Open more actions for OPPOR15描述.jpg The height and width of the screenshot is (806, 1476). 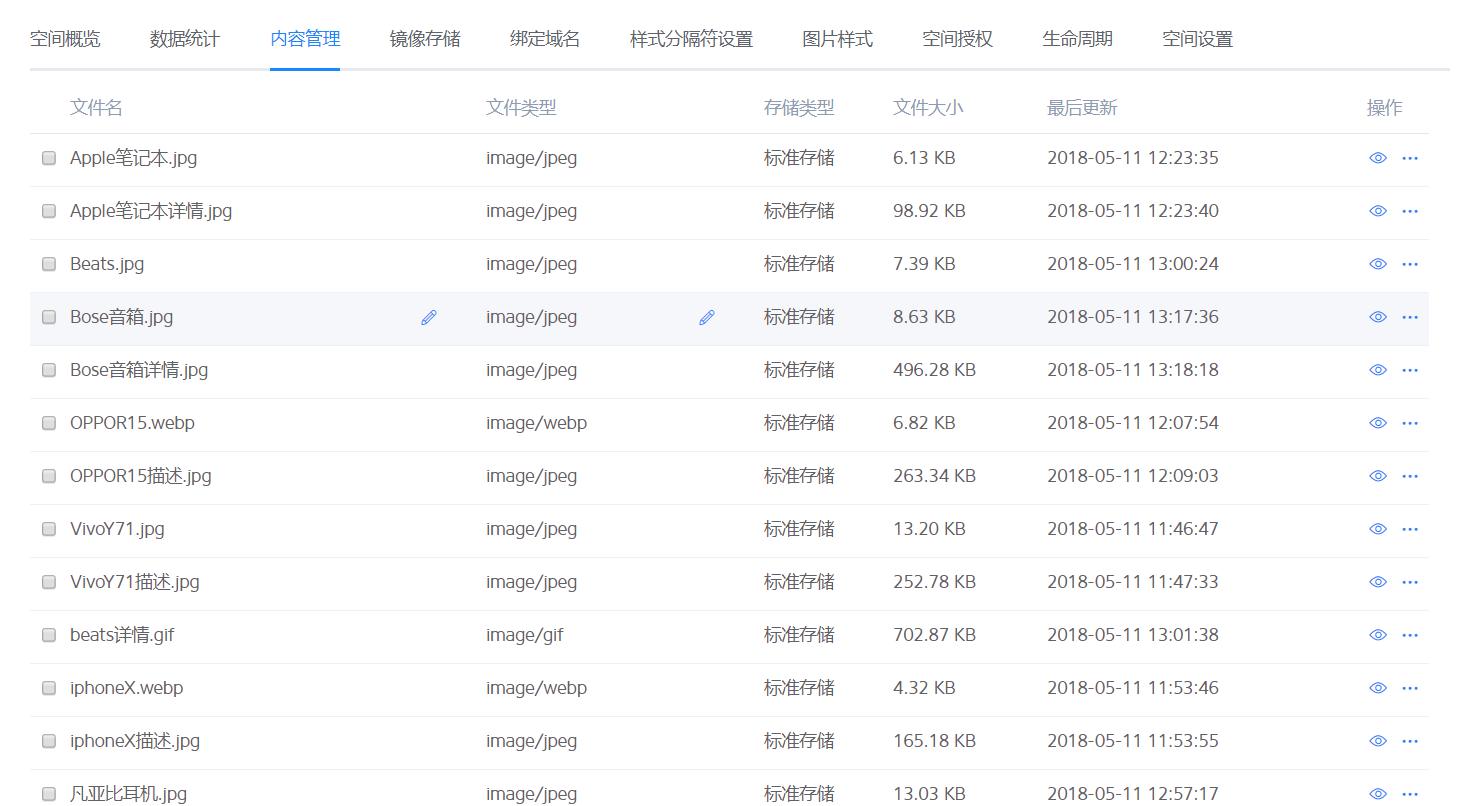coord(1410,476)
